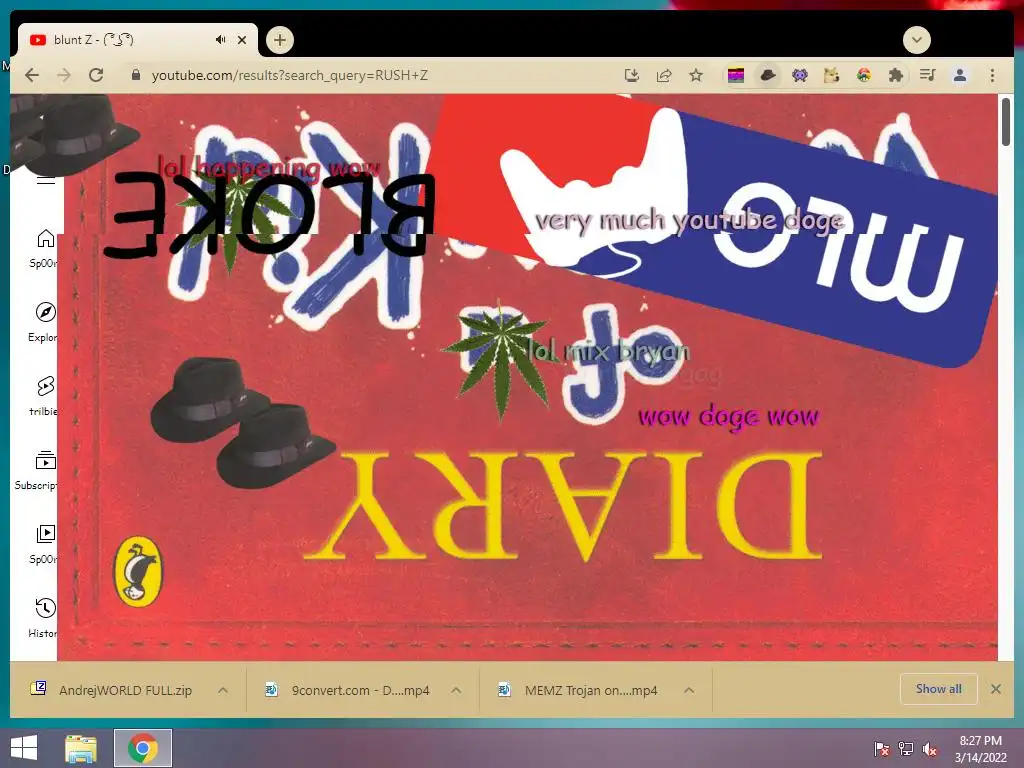Click the Chrome taskbar icon
This screenshot has width=1024, height=768.
coord(143,748)
